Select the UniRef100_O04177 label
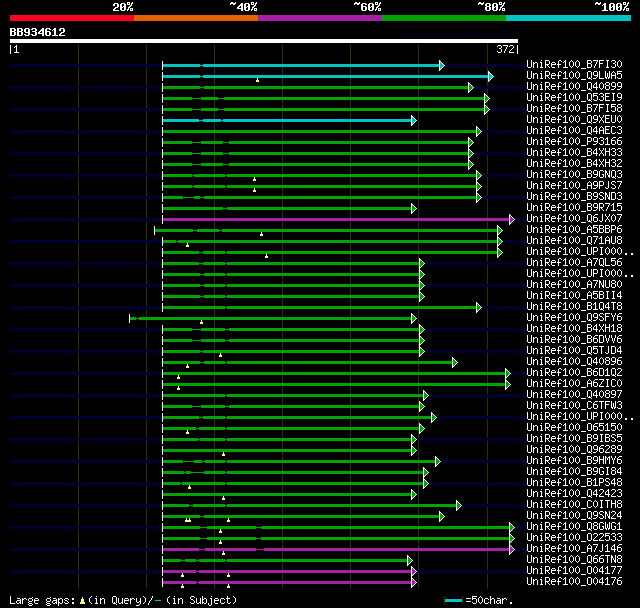 point(574,571)
